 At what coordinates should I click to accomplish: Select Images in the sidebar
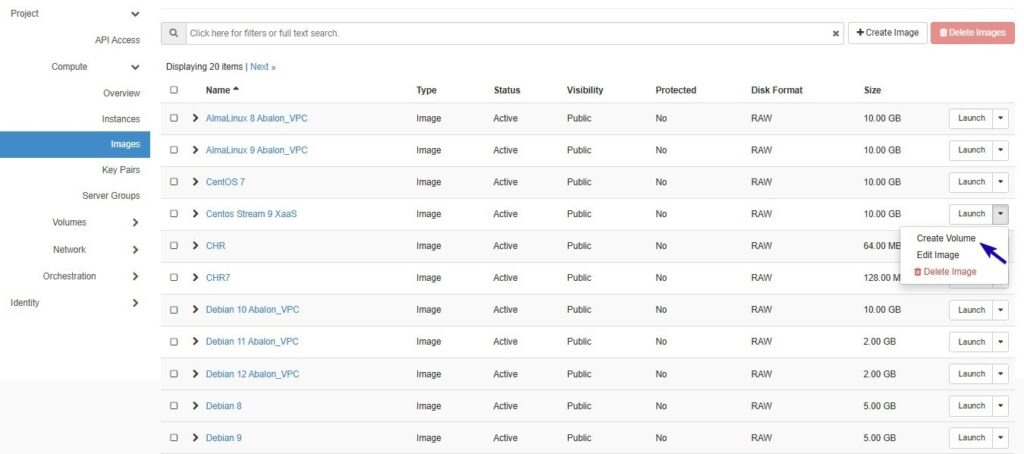[75, 144]
